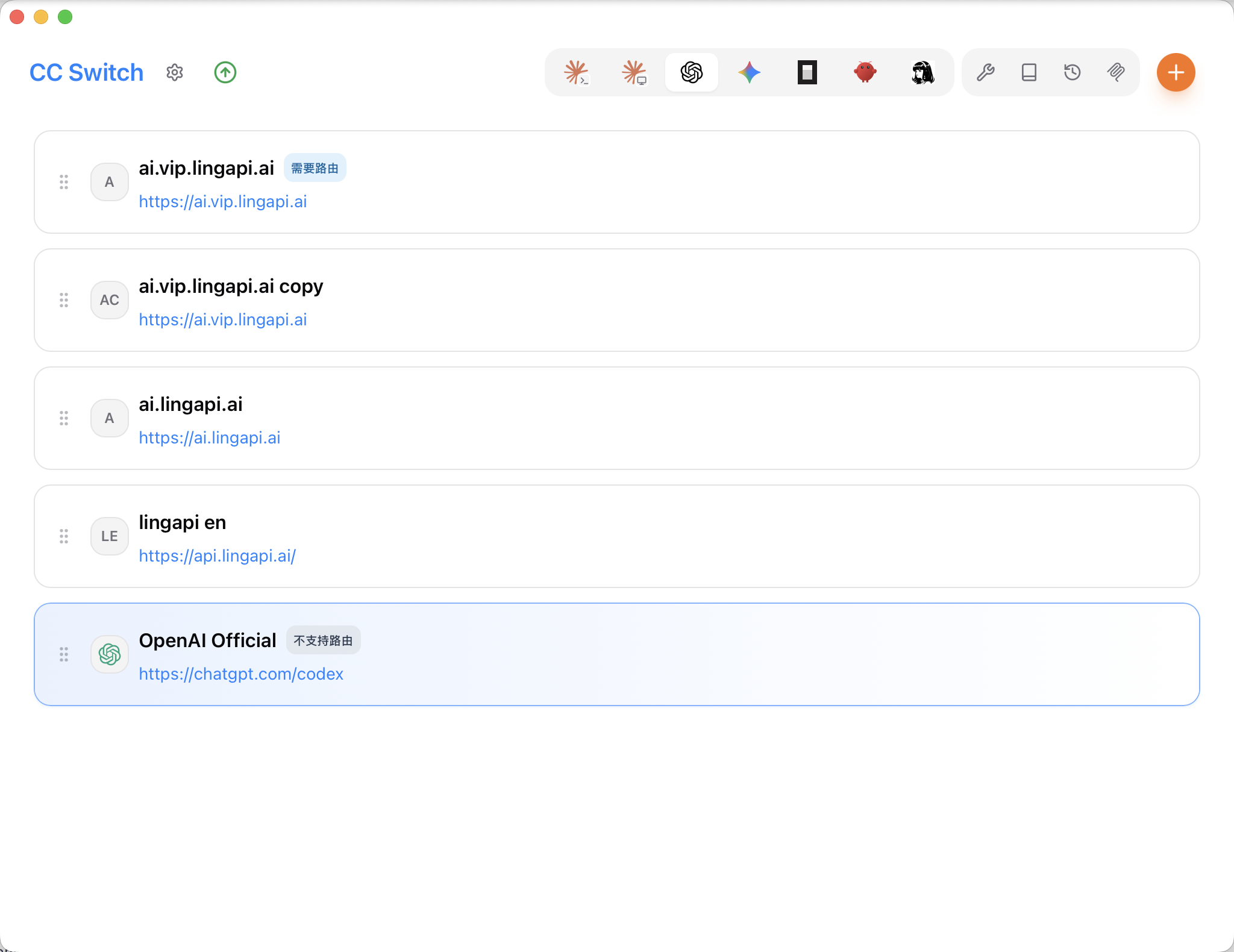Click the drag handle on the lingapi en card
Screen dimensions: 1234x952
[x=64, y=536]
